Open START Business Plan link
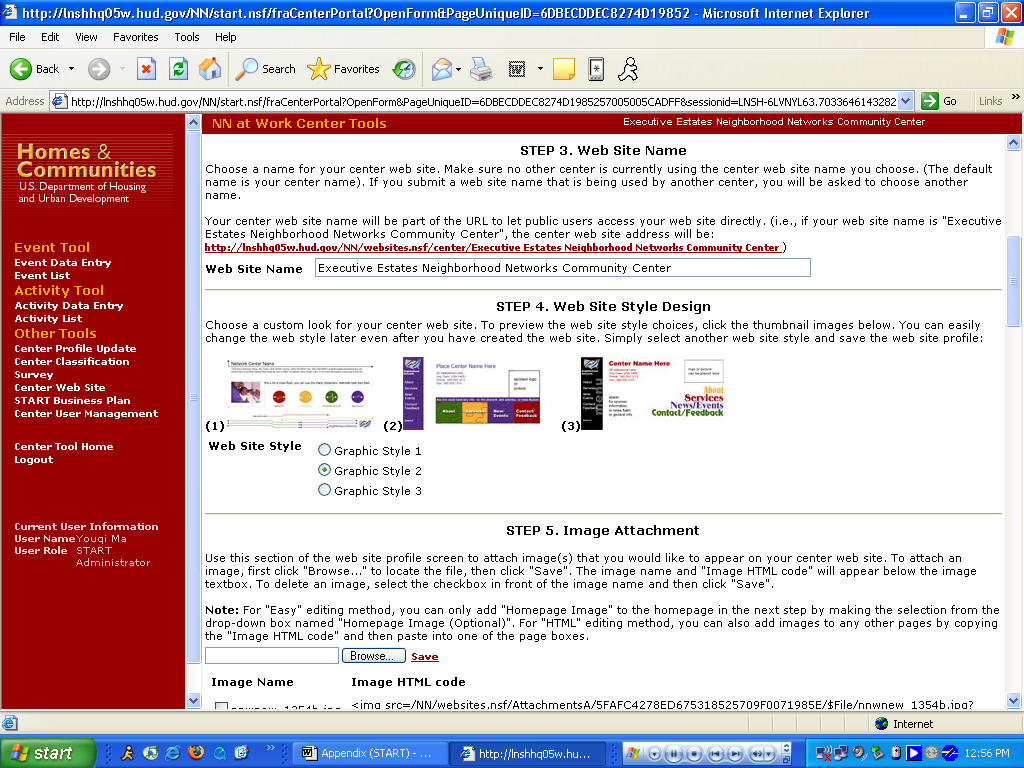Image resolution: width=1024 pixels, height=768 pixels. pyautogui.click(x=72, y=401)
